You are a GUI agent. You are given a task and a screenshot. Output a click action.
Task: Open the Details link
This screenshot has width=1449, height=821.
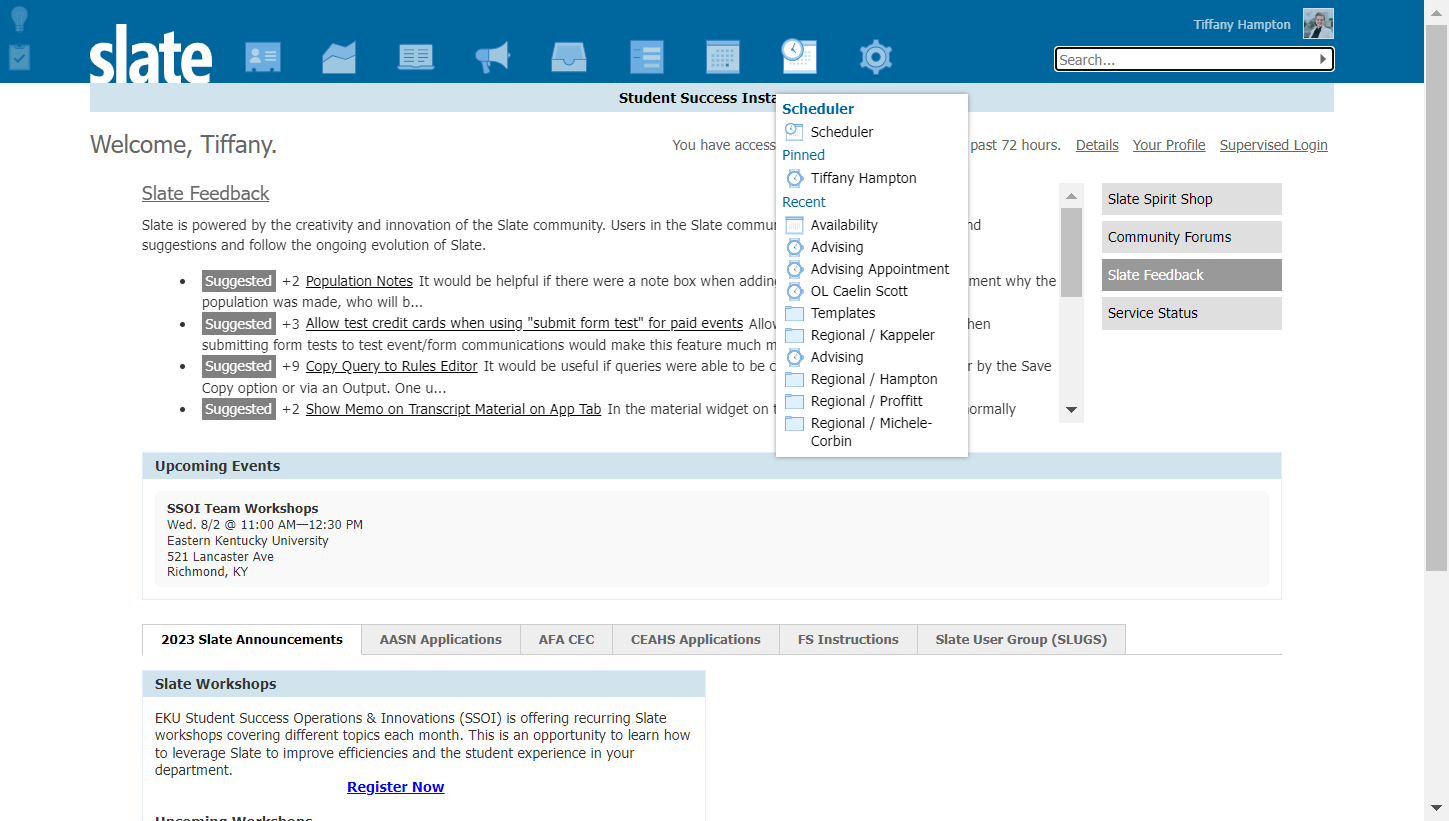[x=1097, y=145]
